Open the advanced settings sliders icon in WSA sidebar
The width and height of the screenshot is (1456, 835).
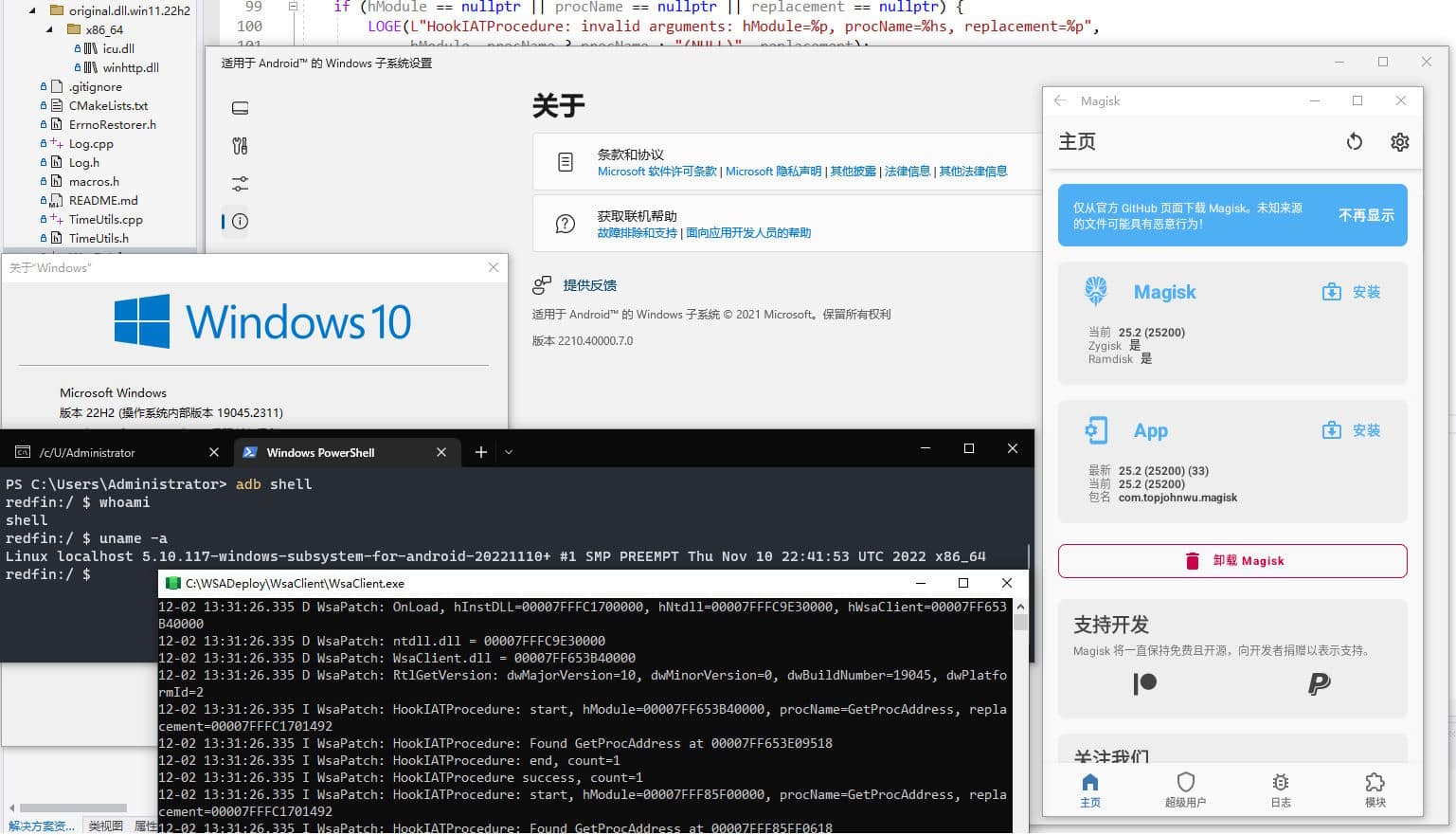coord(239,183)
